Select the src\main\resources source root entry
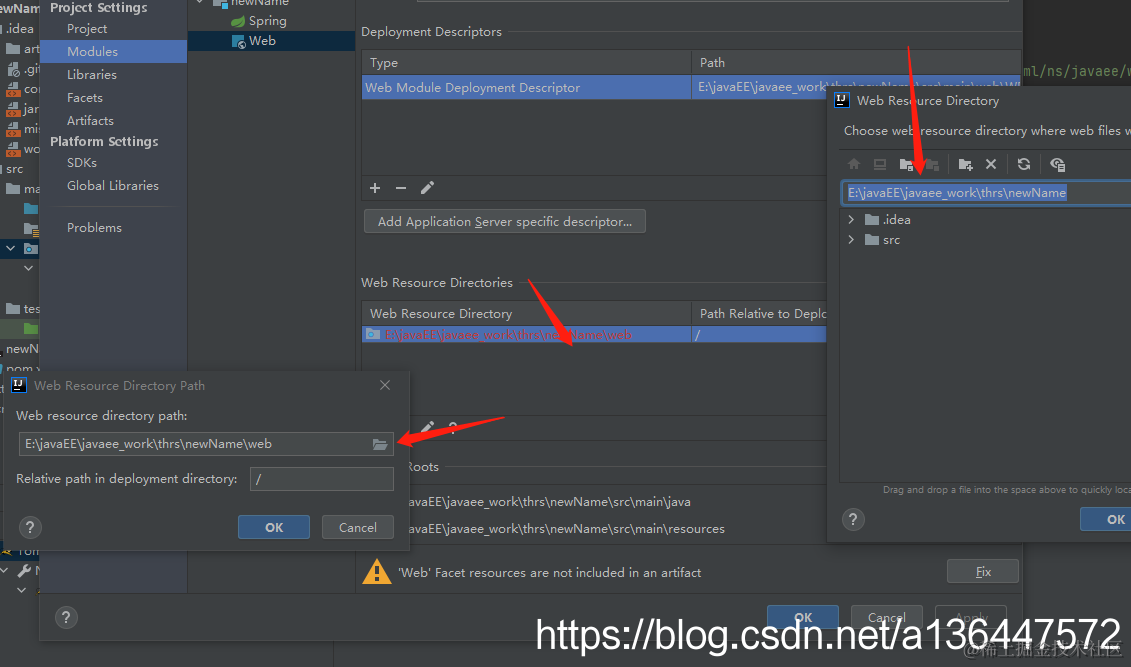The width and height of the screenshot is (1131, 667). click(566, 529)
